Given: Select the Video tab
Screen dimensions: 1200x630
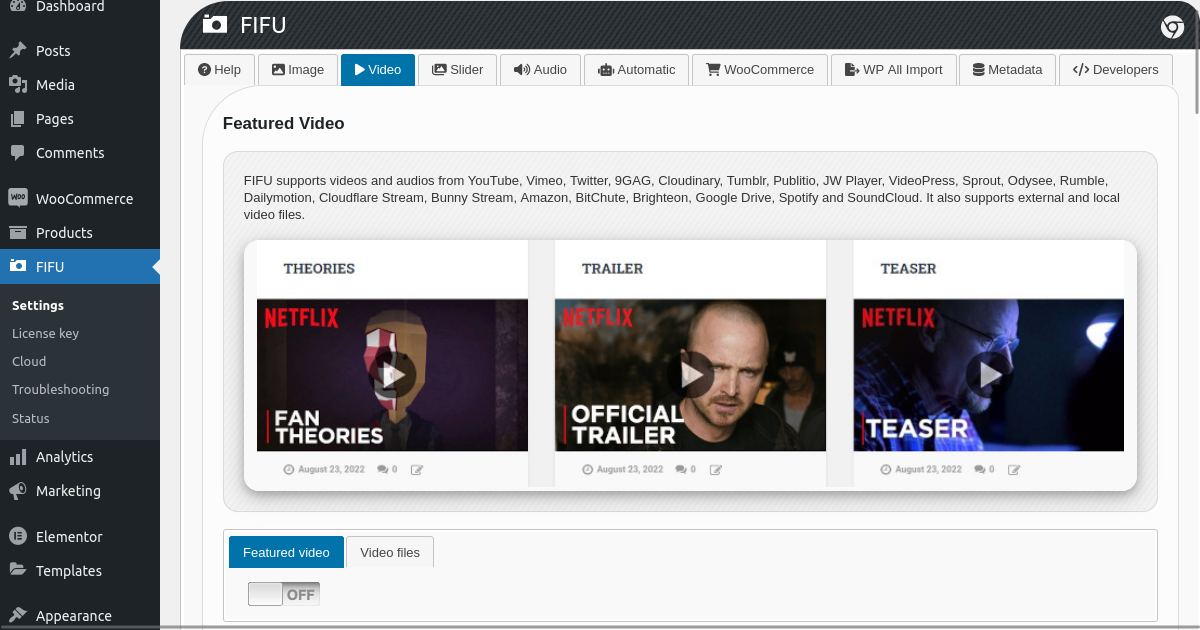Looking at the screenshot, I should point(378,70).
